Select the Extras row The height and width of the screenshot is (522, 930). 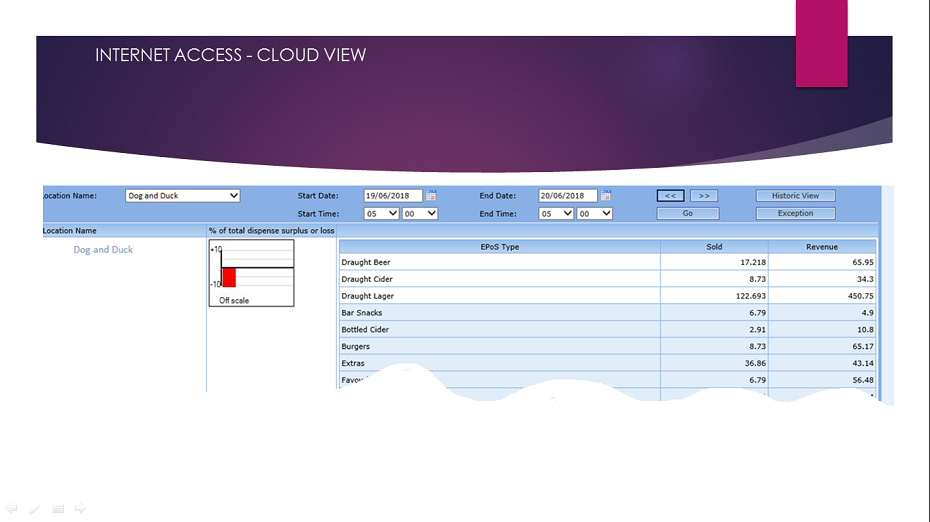coord(607,363)
